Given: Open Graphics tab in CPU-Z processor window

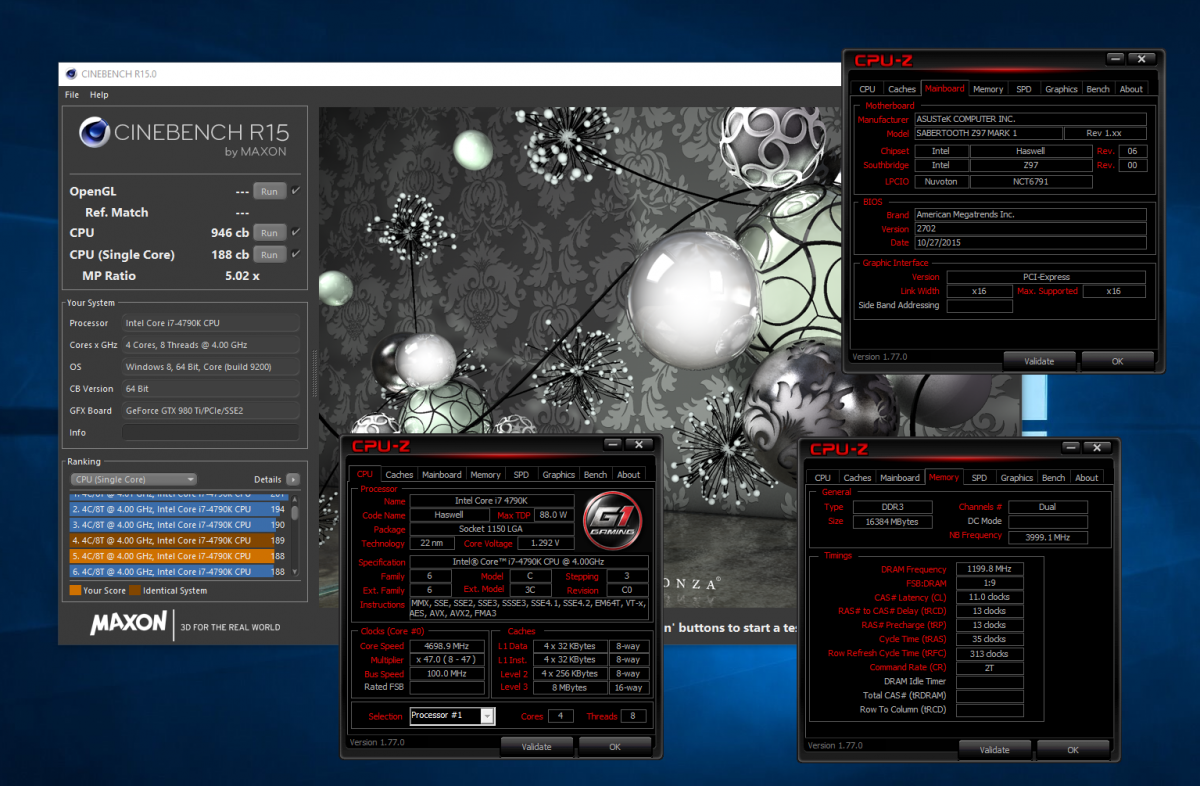Looking at the screenshot, I should tap(558, 475).
